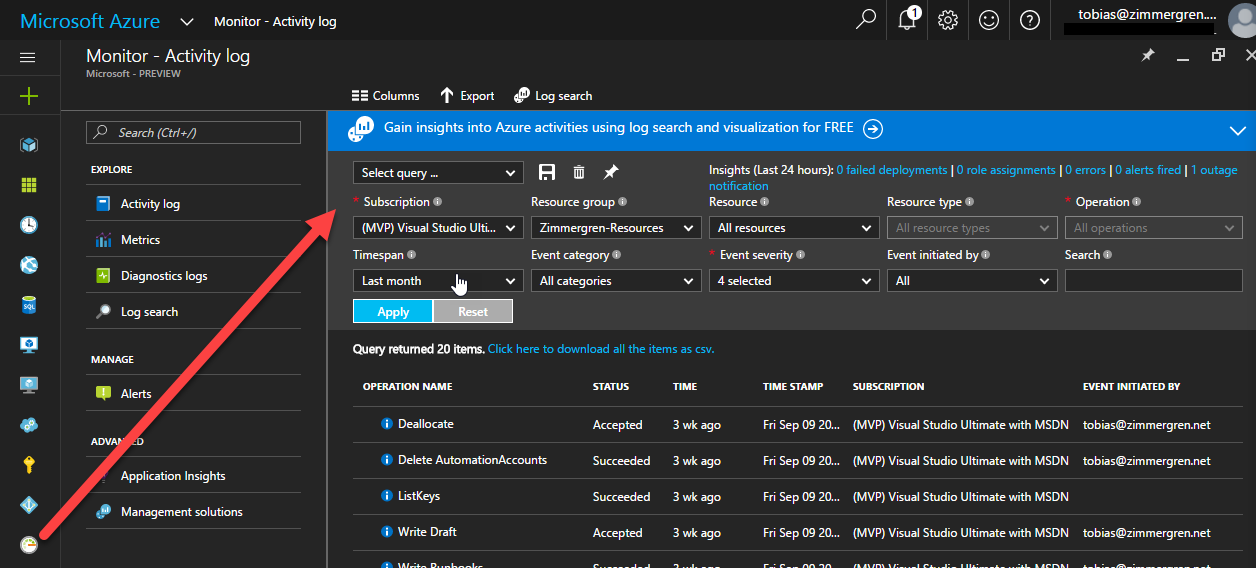Click the Reset button
The height and width of the screenshot is (568, 1256).
point(473,312)
